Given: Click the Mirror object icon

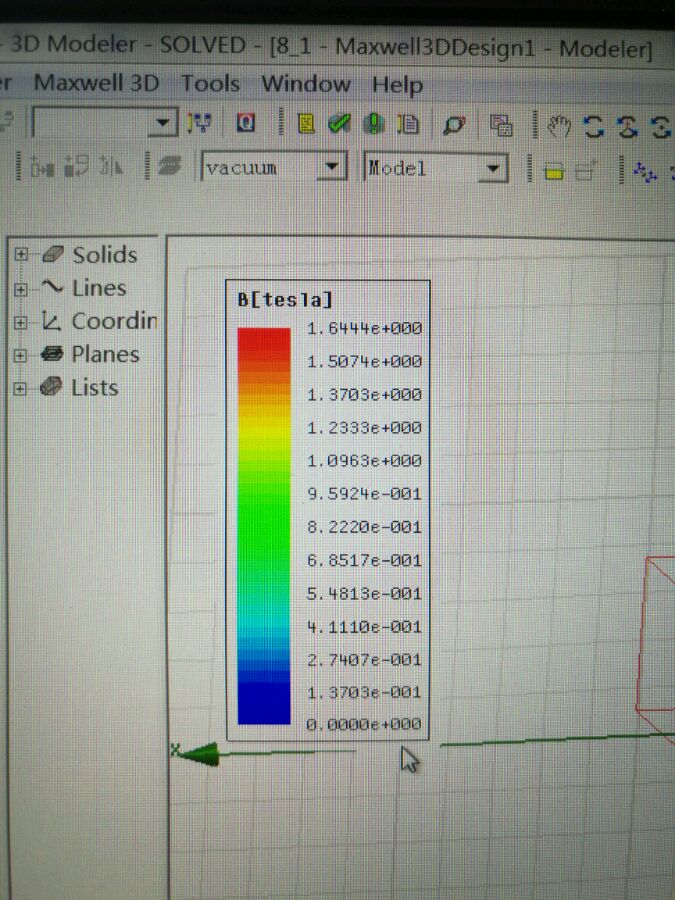Looking at the screenshot, I should pos(111,167).
